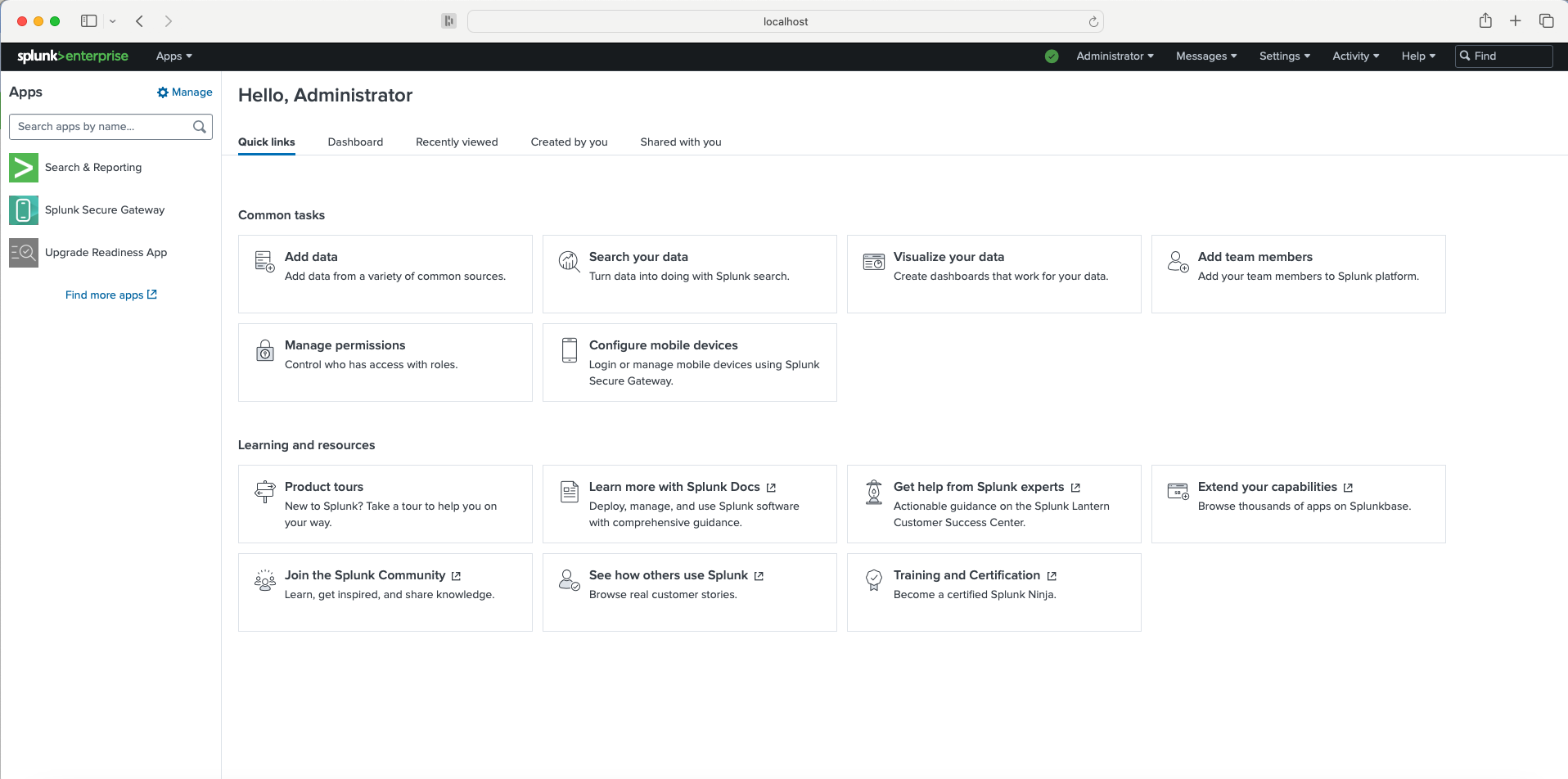Click the Configure mobile devices phone icon
Image resolution: width=1568 pixels, height=779 pixels.
click(570, 350)
